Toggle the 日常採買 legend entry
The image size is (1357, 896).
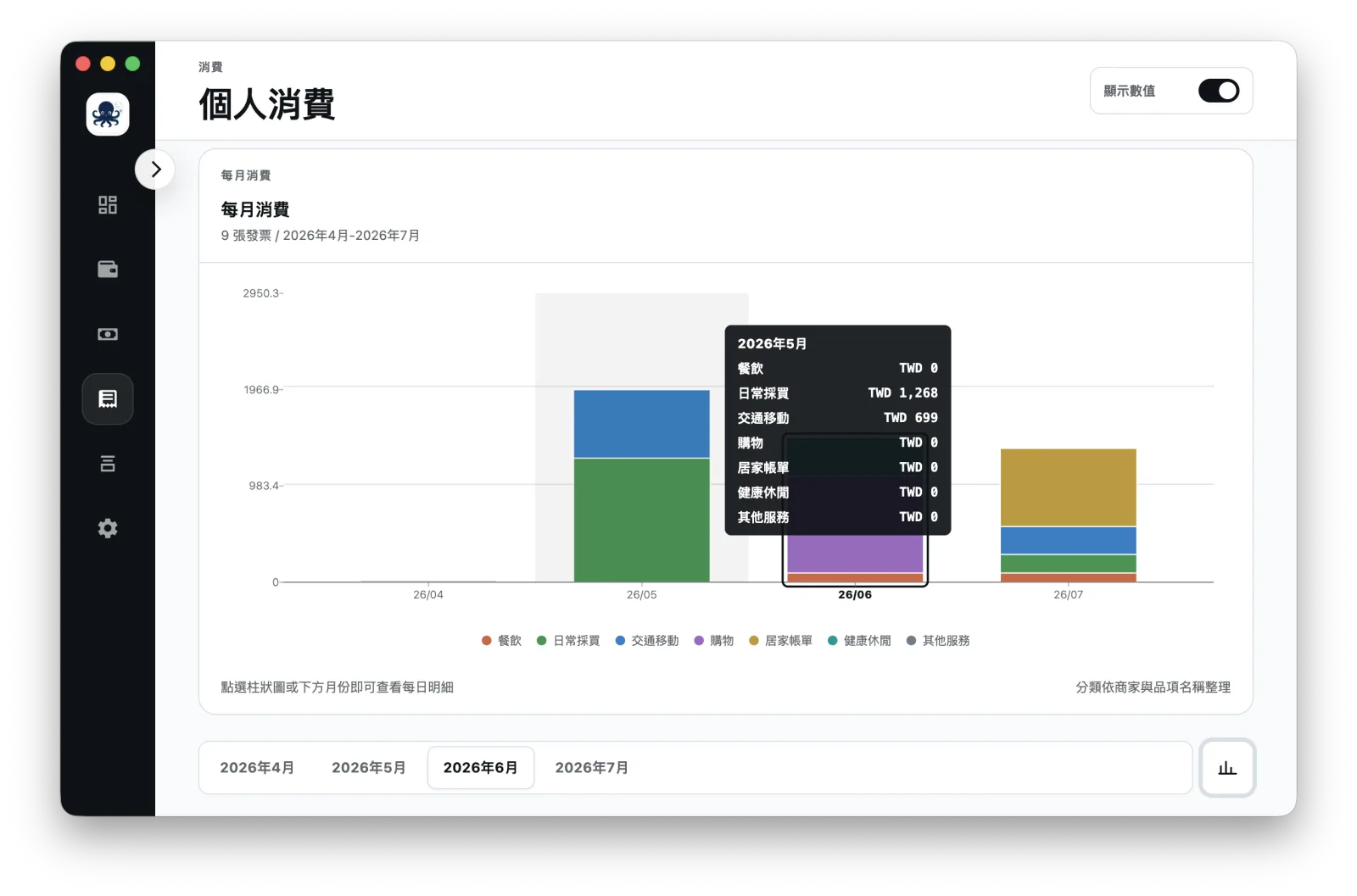point(568,641)
